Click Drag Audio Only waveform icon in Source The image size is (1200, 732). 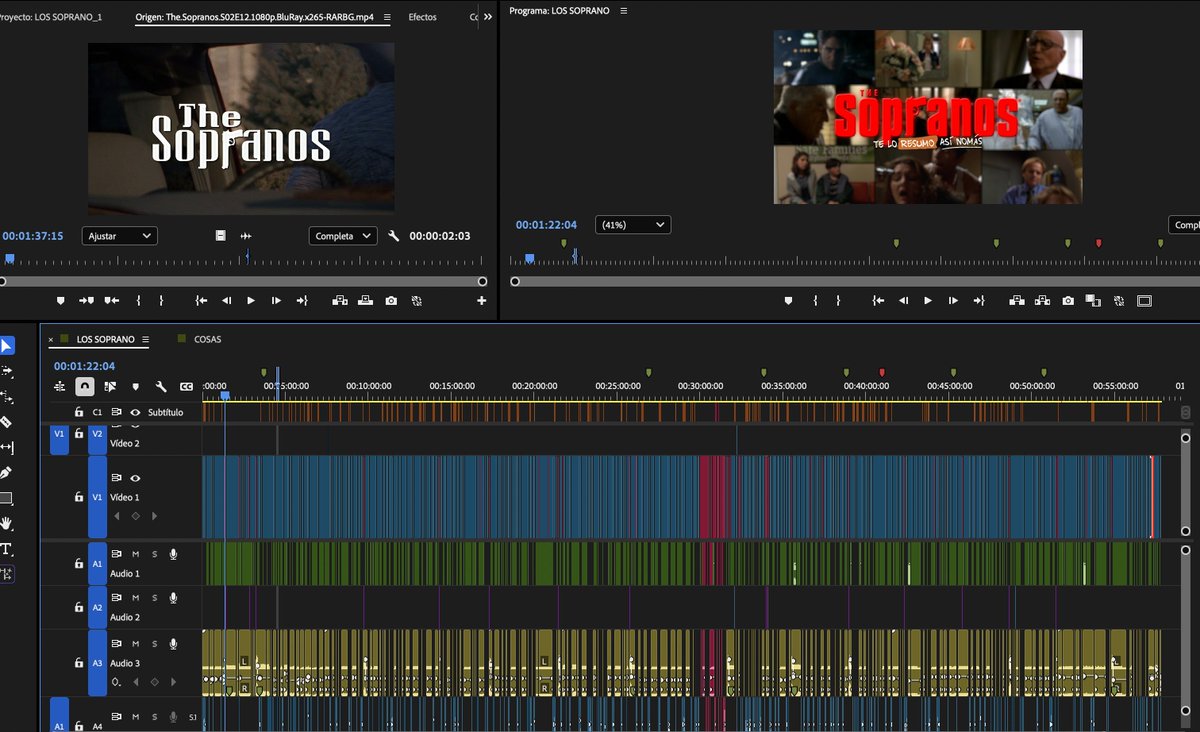[x=245, y=236]
